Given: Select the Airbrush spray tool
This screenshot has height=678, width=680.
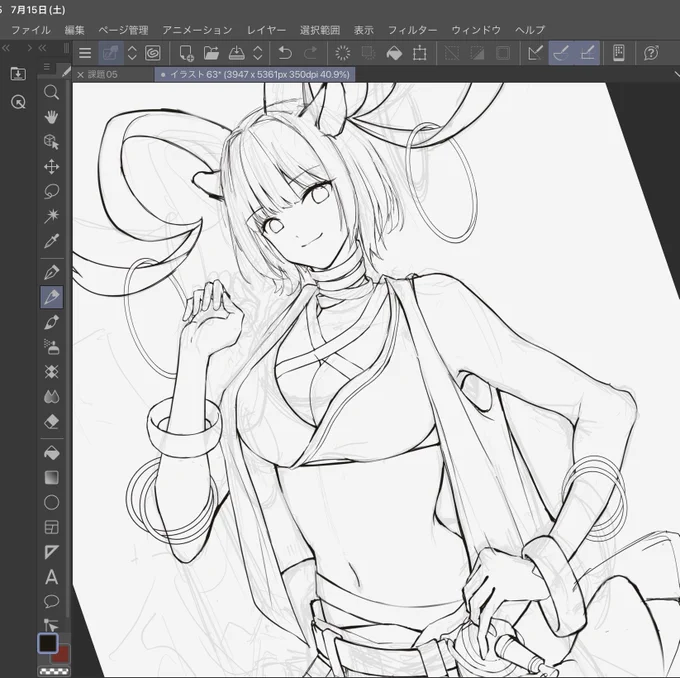Looking at the screenshot, I should pos(51,347).
